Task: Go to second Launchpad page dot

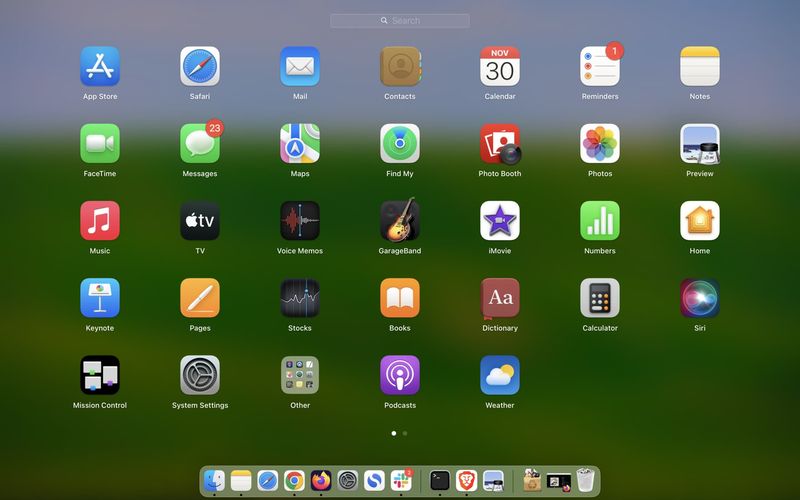Action: click(x=405, y=433)
